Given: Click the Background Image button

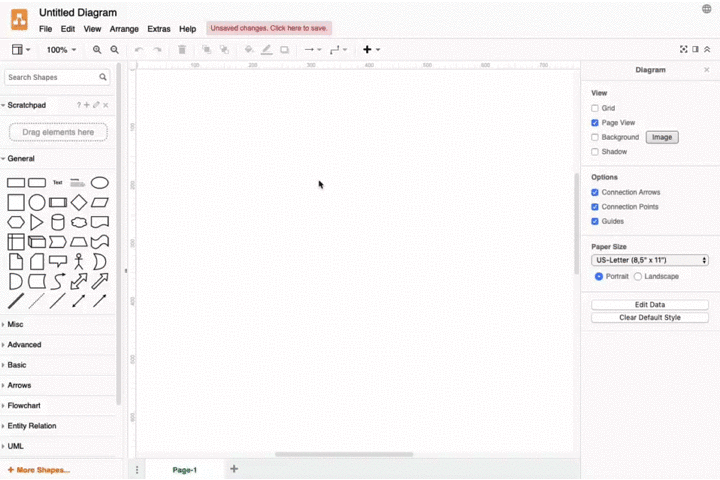Looking at the screenshot, I should click(x=662, y=137).
